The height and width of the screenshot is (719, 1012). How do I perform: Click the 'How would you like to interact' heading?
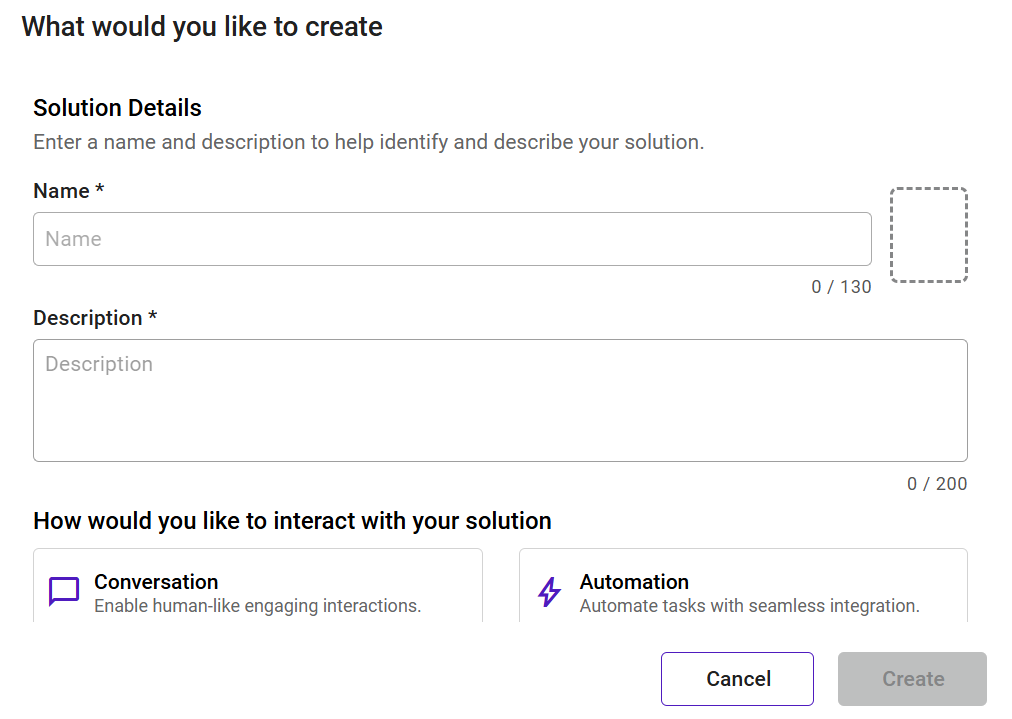[292, 521]
